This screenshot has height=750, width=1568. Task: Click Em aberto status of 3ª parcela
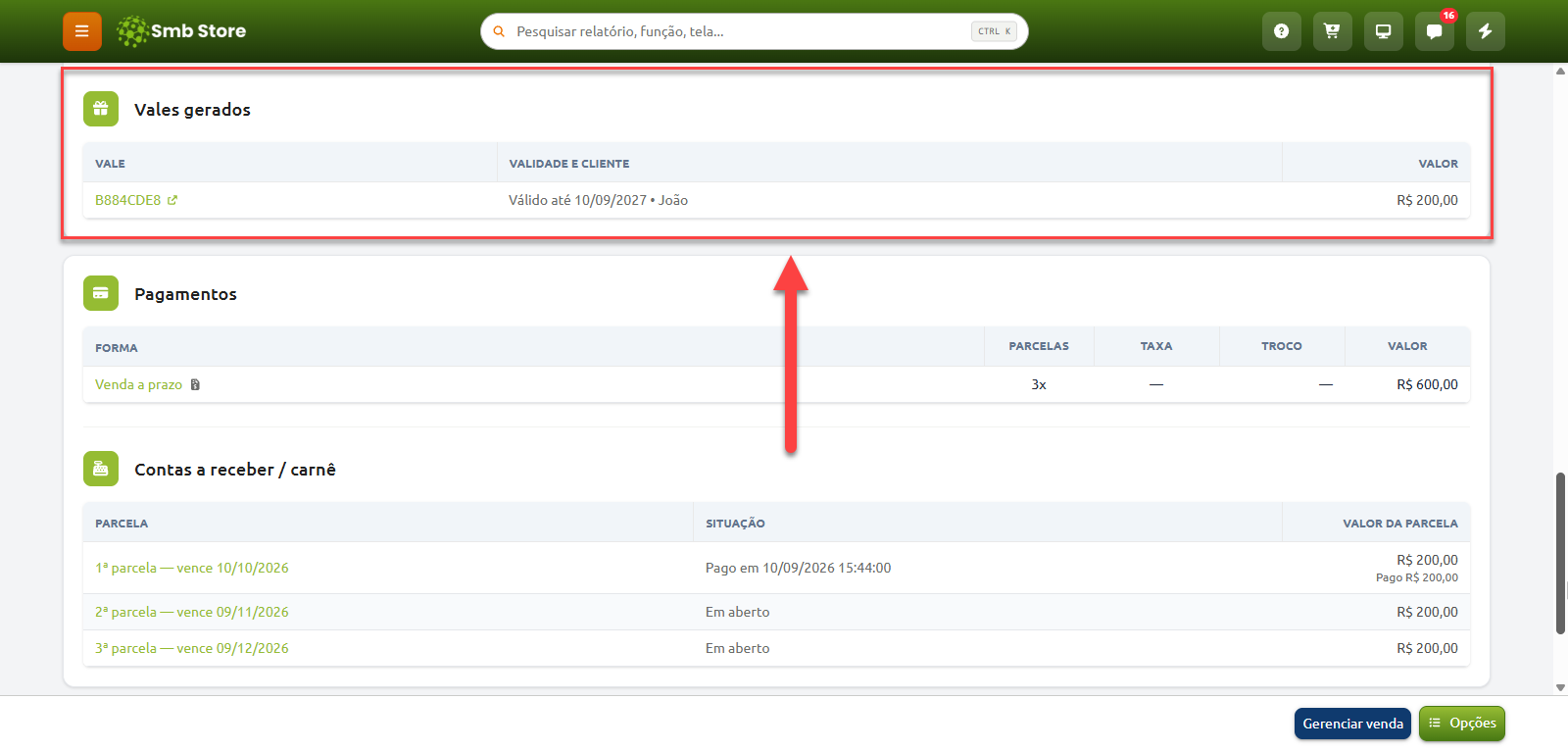pyautogui.click(x=737, y=648)
